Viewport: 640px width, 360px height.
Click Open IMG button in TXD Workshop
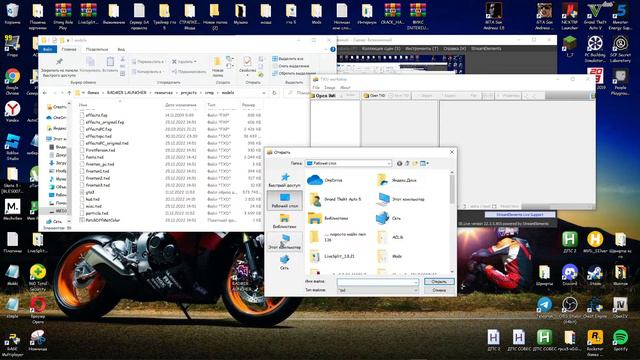click(323, 96)
